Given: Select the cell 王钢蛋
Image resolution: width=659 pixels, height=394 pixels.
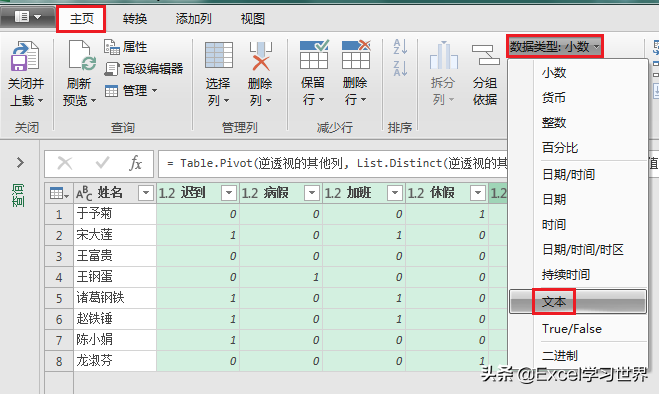Looking at the screenshot, I should coord(115,277).
